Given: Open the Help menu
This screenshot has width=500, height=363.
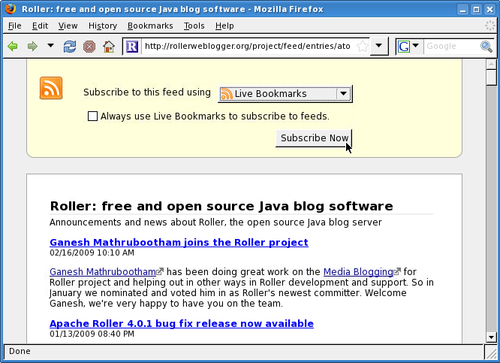Looking at the screenshot, I should coord(224,26).
